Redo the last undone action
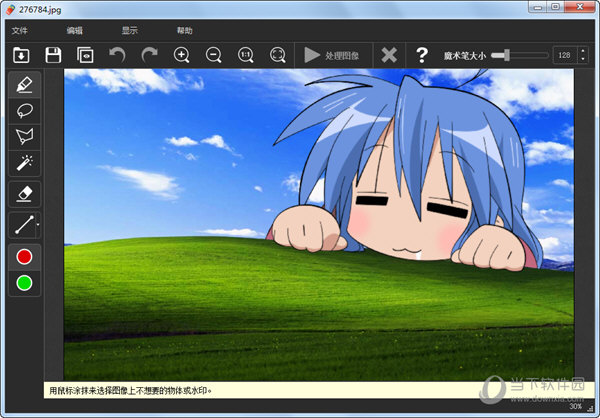 click(x=149, y=55)
